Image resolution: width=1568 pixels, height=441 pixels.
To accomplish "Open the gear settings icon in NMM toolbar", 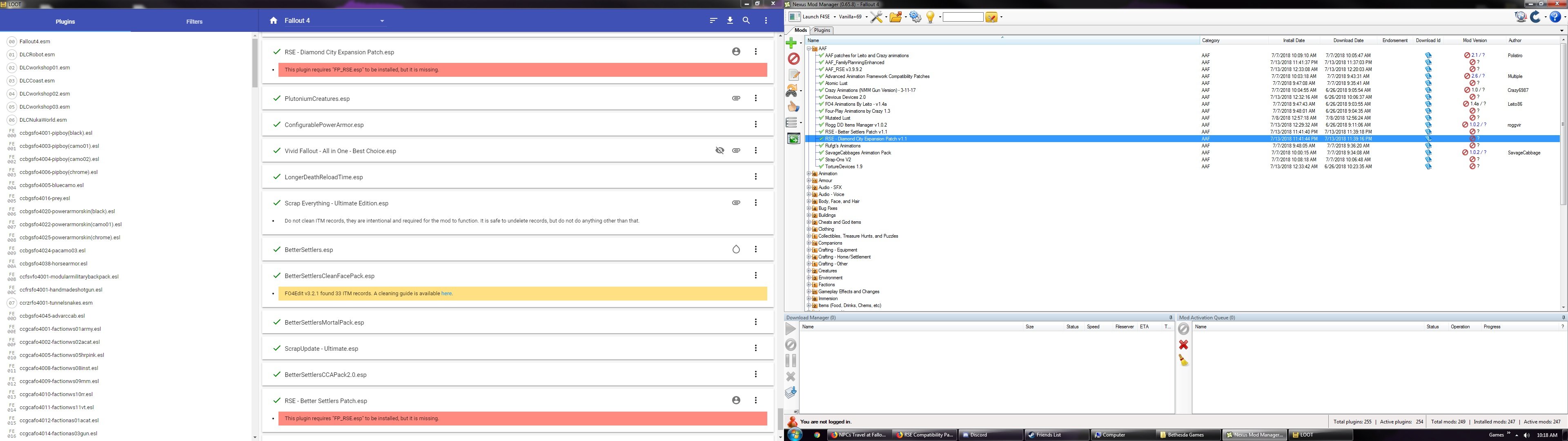I will (x=915, y=17).
